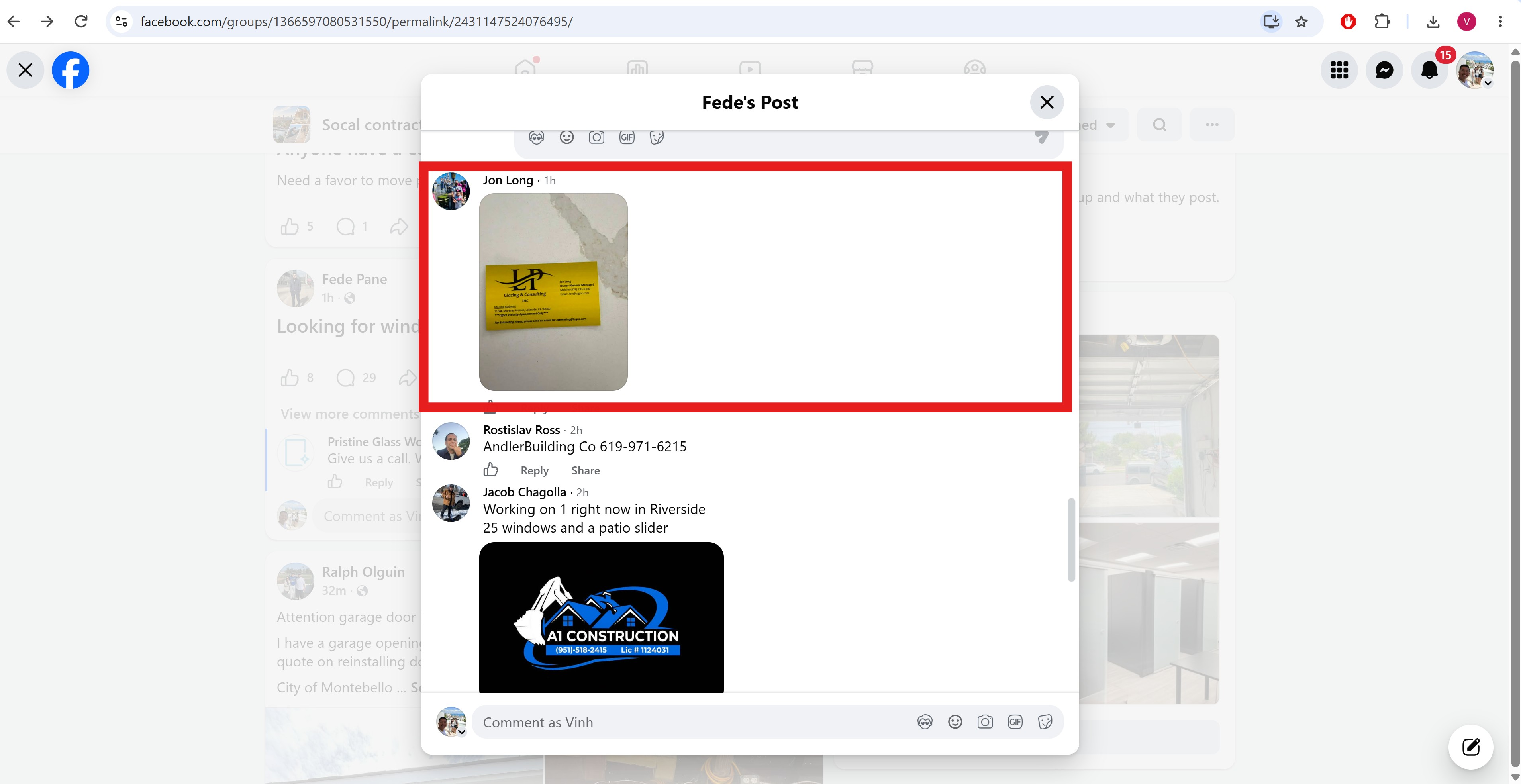
Task: Share the background post with 5 likes
Action: click(399, 226)
